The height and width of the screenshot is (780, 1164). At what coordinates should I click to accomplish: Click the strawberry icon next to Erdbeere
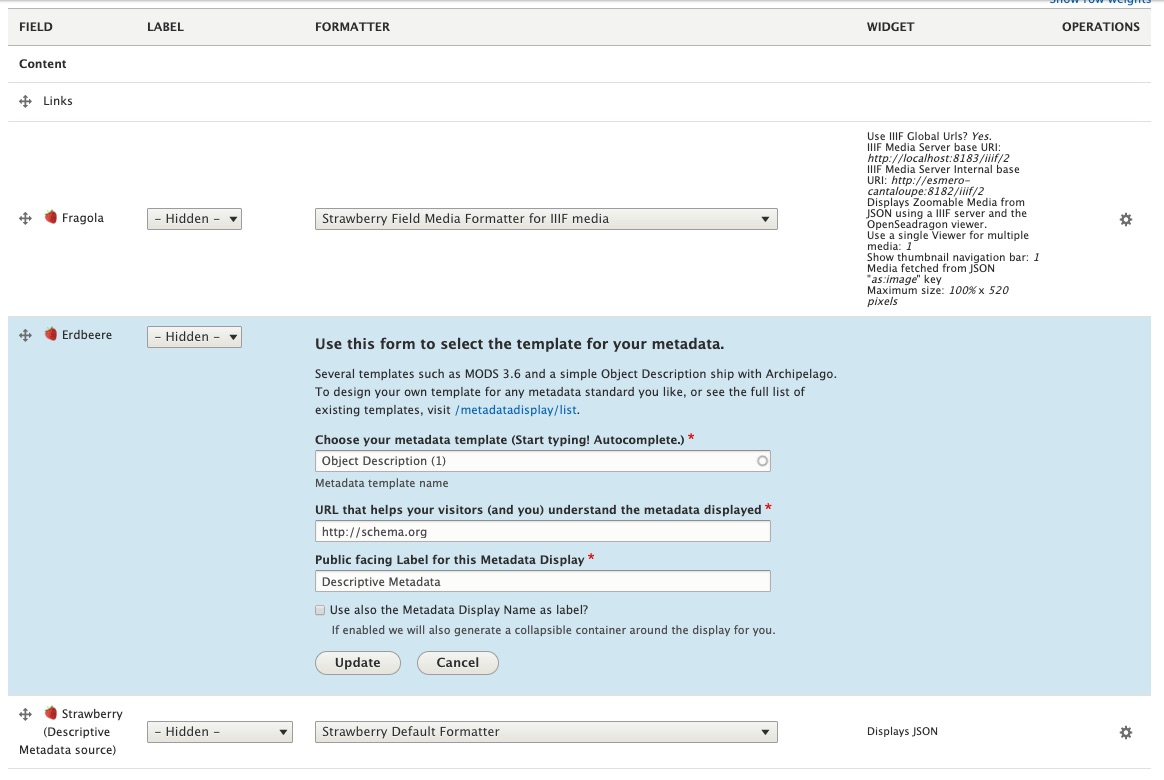[51, 335]
